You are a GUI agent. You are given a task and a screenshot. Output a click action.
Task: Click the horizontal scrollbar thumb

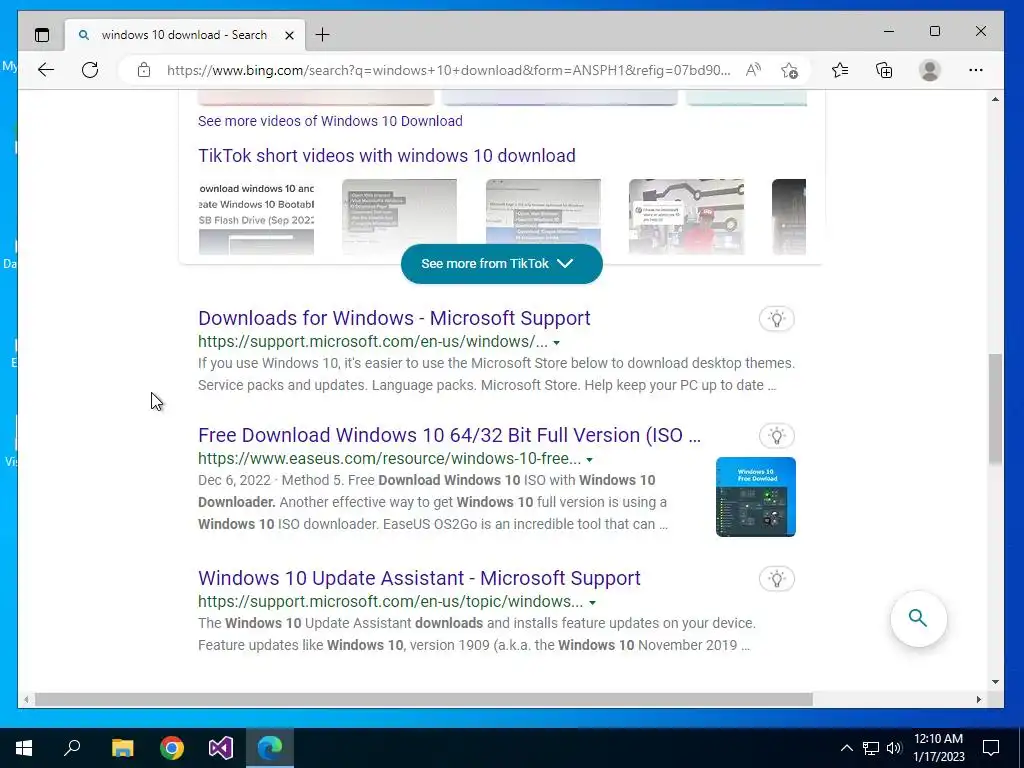(x=423, y=699)
